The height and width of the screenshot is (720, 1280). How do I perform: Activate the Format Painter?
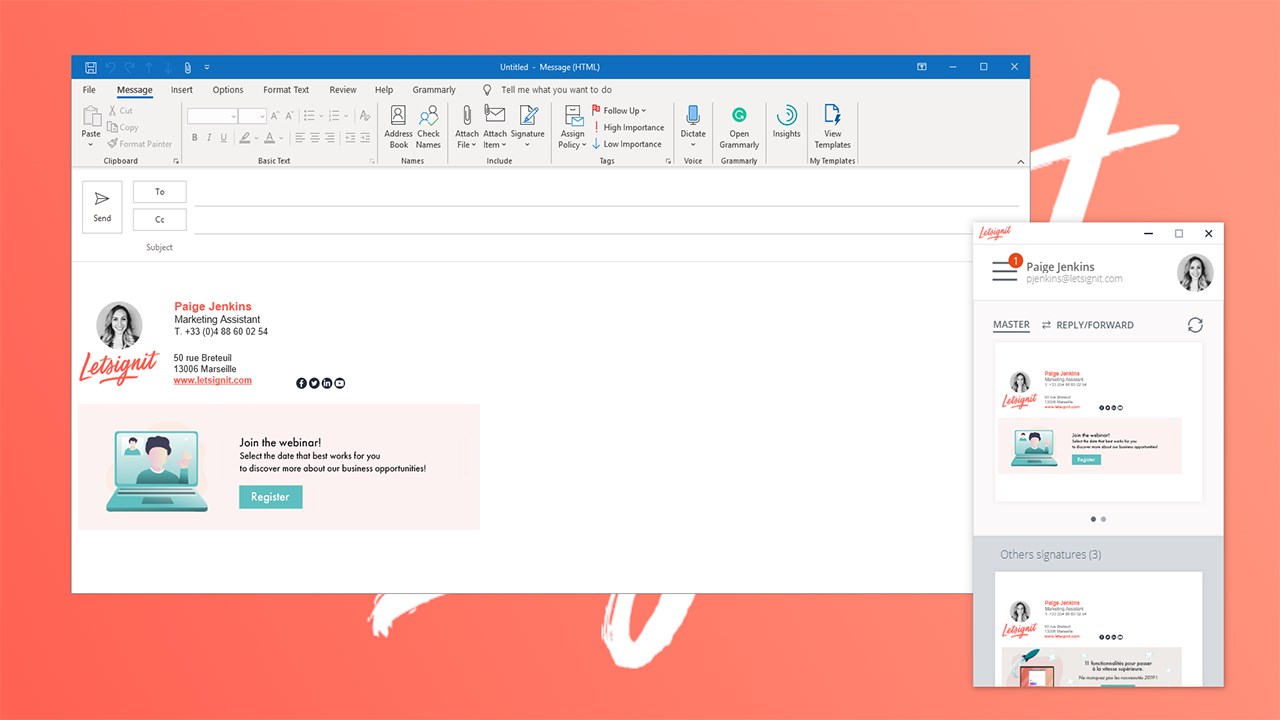(x=140, y=144)
